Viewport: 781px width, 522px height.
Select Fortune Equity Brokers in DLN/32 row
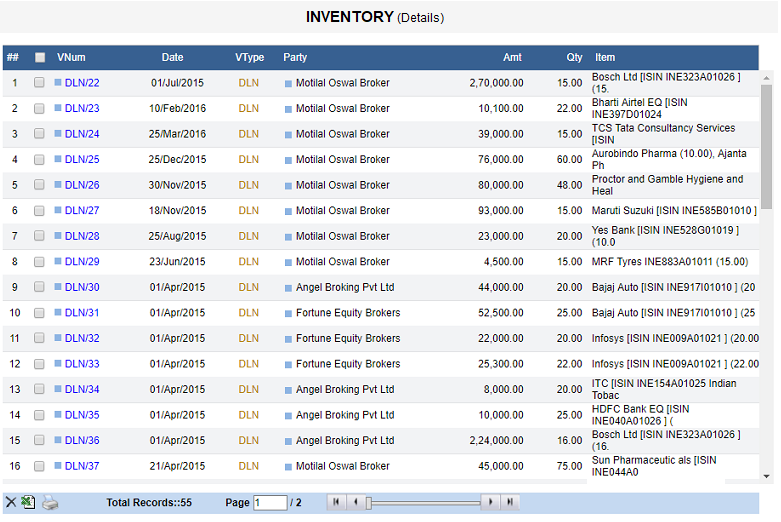348,338
